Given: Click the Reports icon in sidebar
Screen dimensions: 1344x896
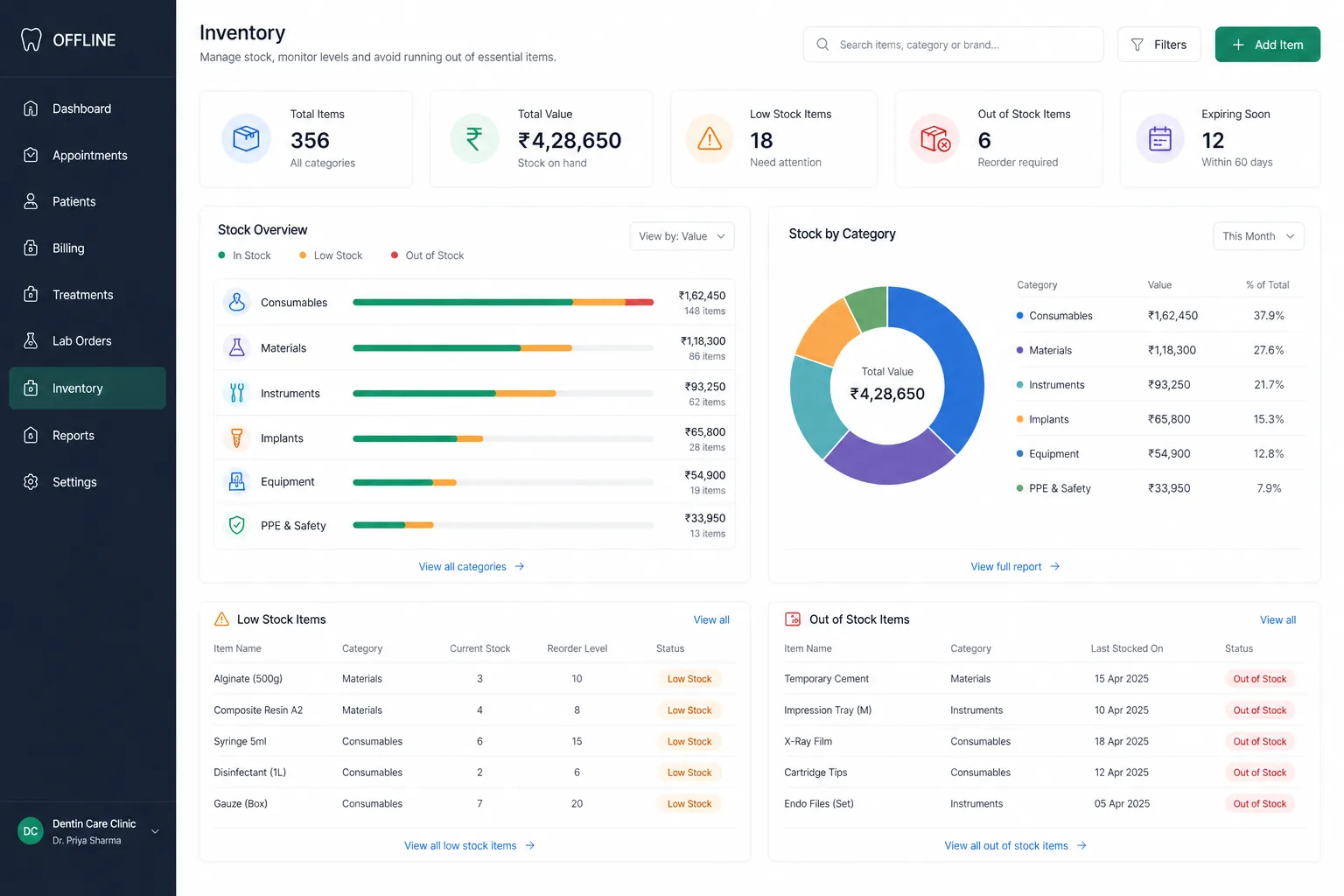Looking at the screenshot, I should pyautogui.click(x=31, y=435).
